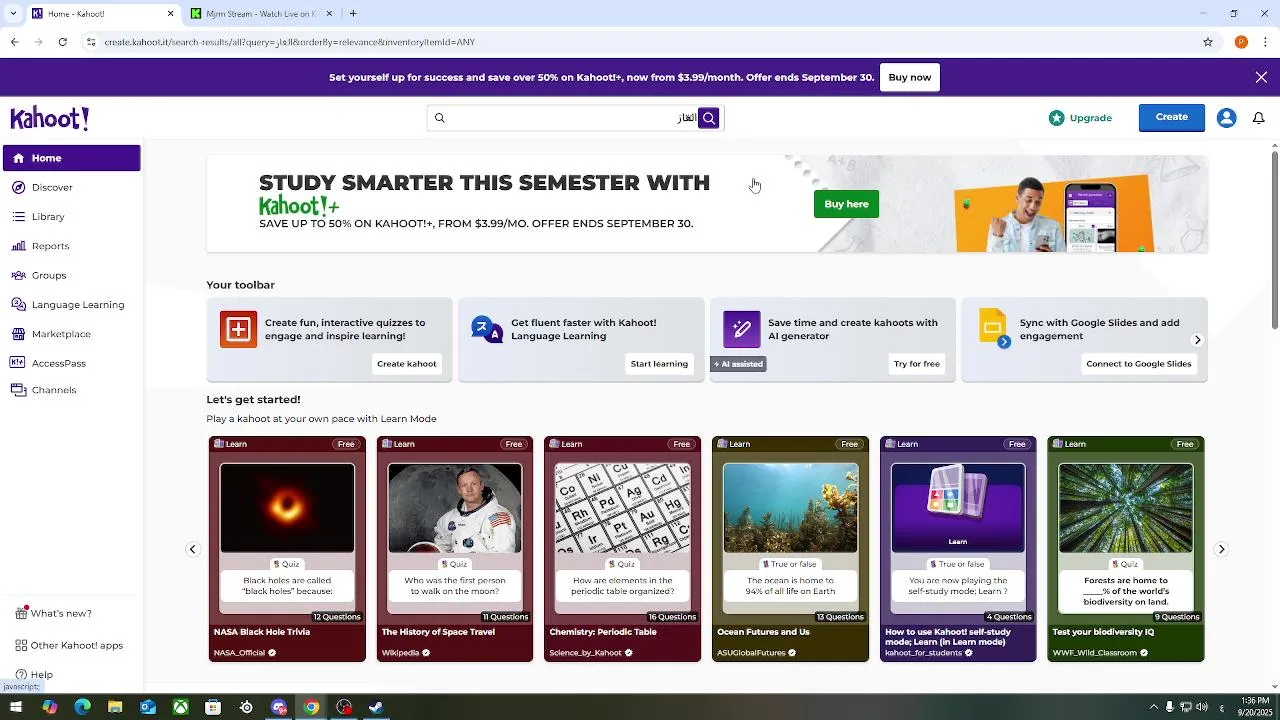Image resolution: width=1280 pixels, height=720 pixels.
Task: Click Try for free button
Action: [917, 364]
